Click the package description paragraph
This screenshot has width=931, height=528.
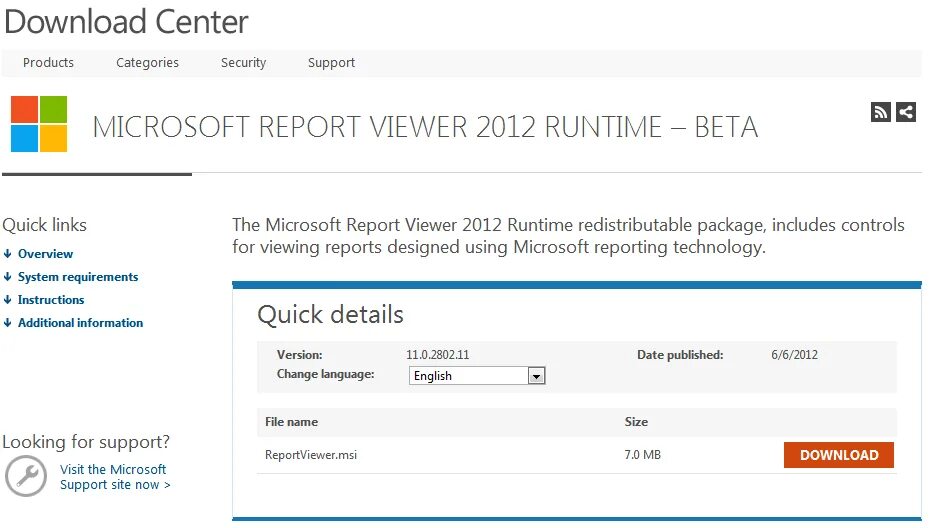(568, 236)
